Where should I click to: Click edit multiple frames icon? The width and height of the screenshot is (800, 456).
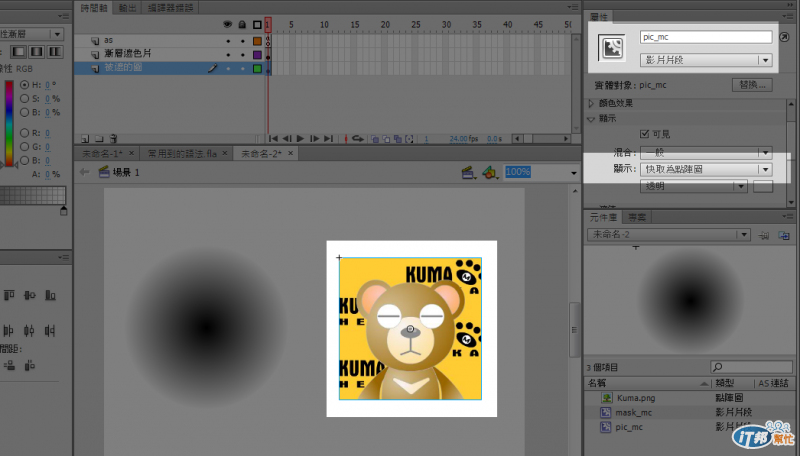[x=397, y=139]
